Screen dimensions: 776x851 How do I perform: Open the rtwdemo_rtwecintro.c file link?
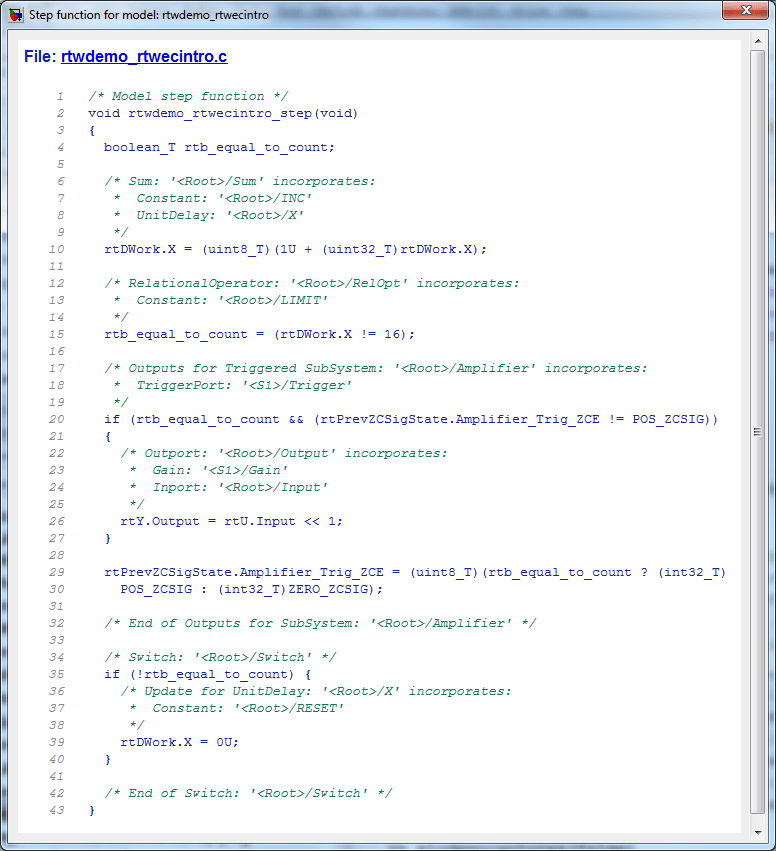(144, 56)
